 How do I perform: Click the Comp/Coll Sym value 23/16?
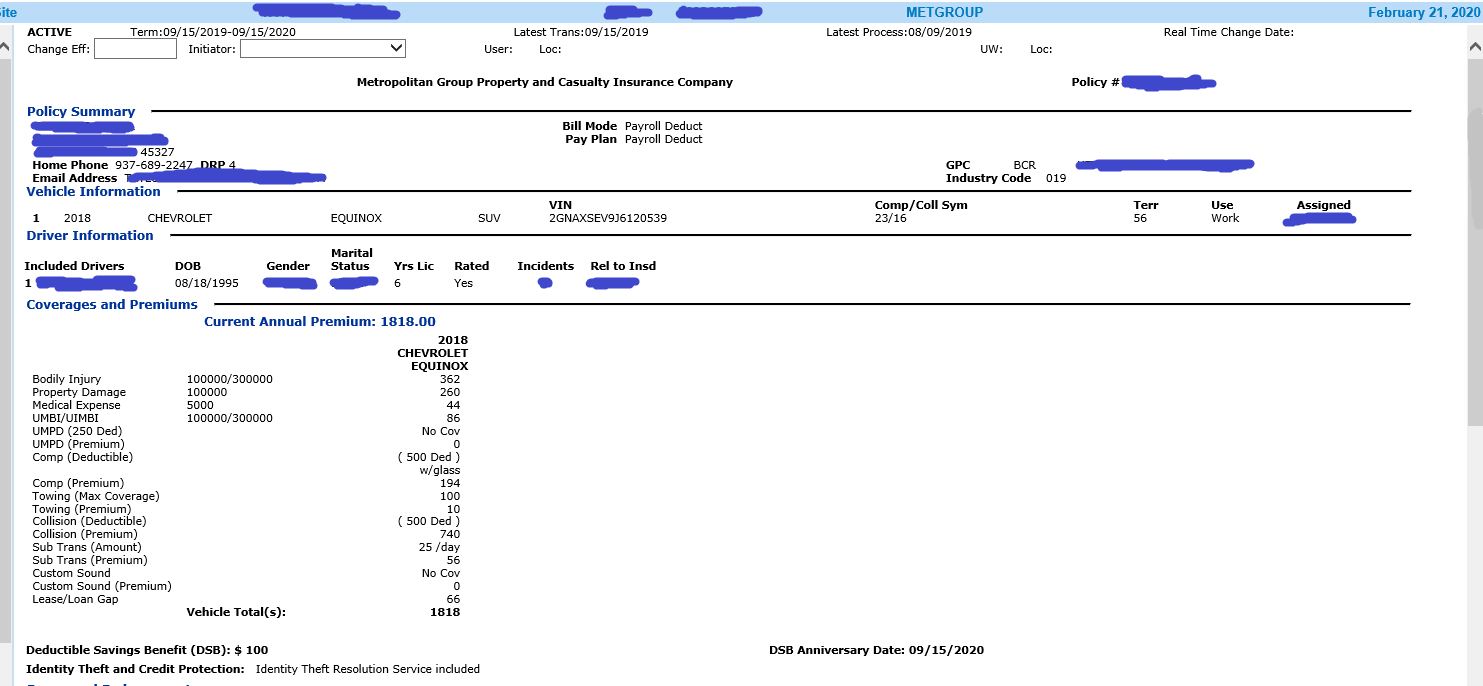pos(891,218)
